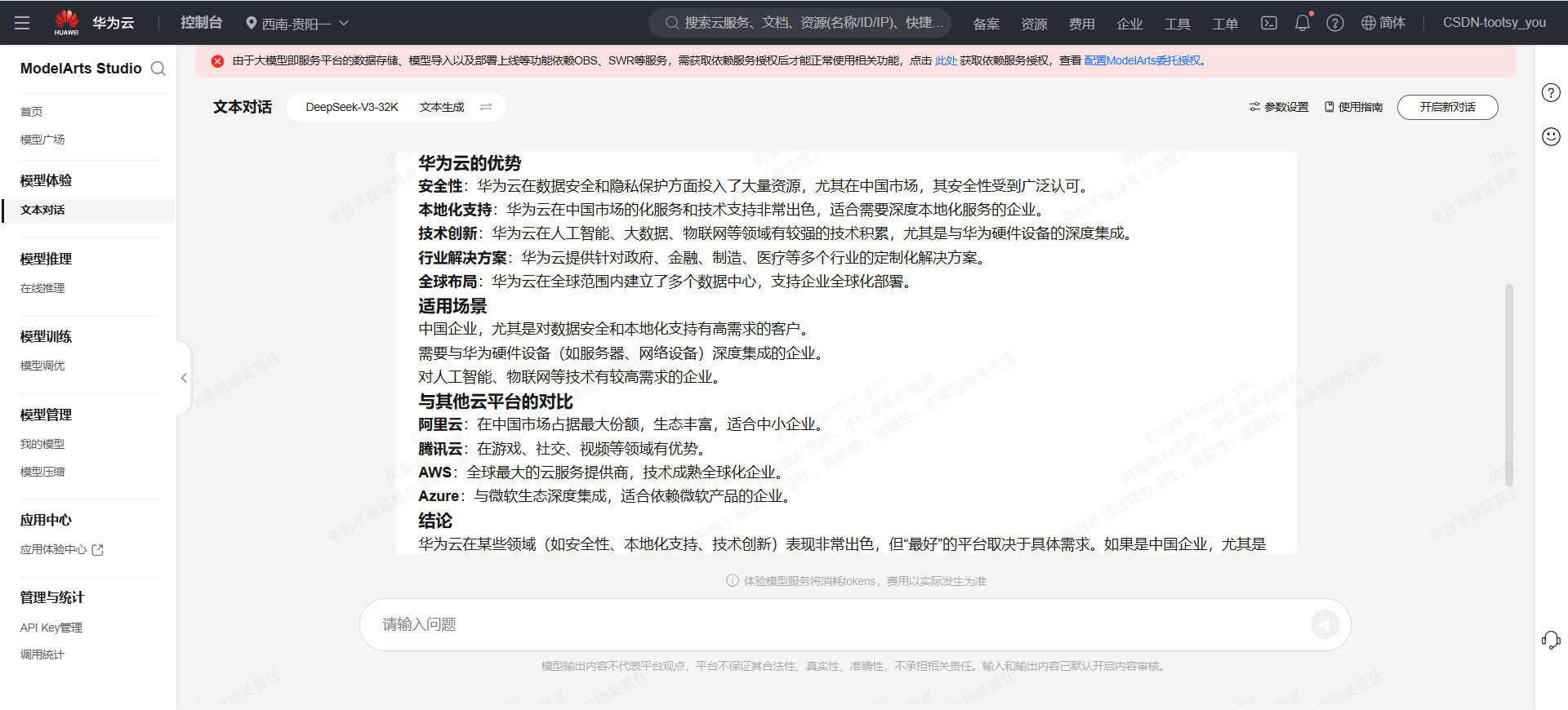
Task: Click the model switch arrows icon
Action: (486, 107)
